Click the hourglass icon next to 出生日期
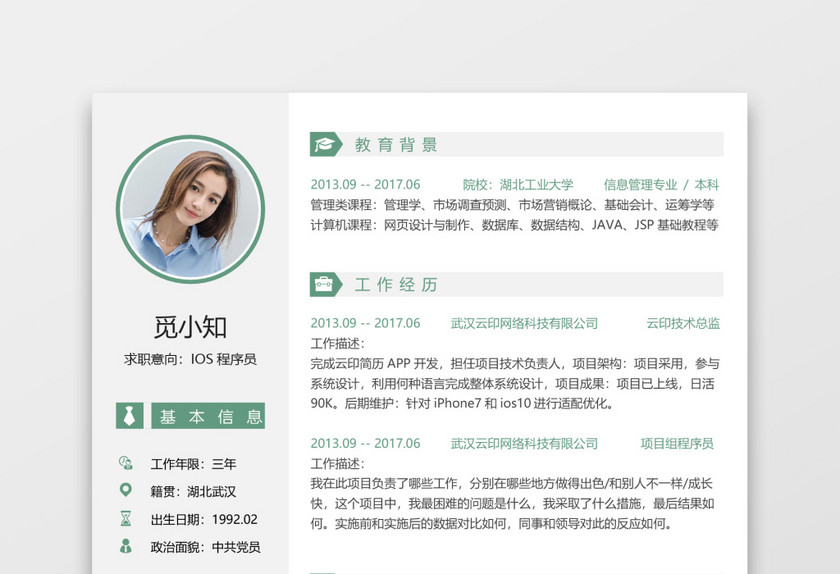 (125, 518)
